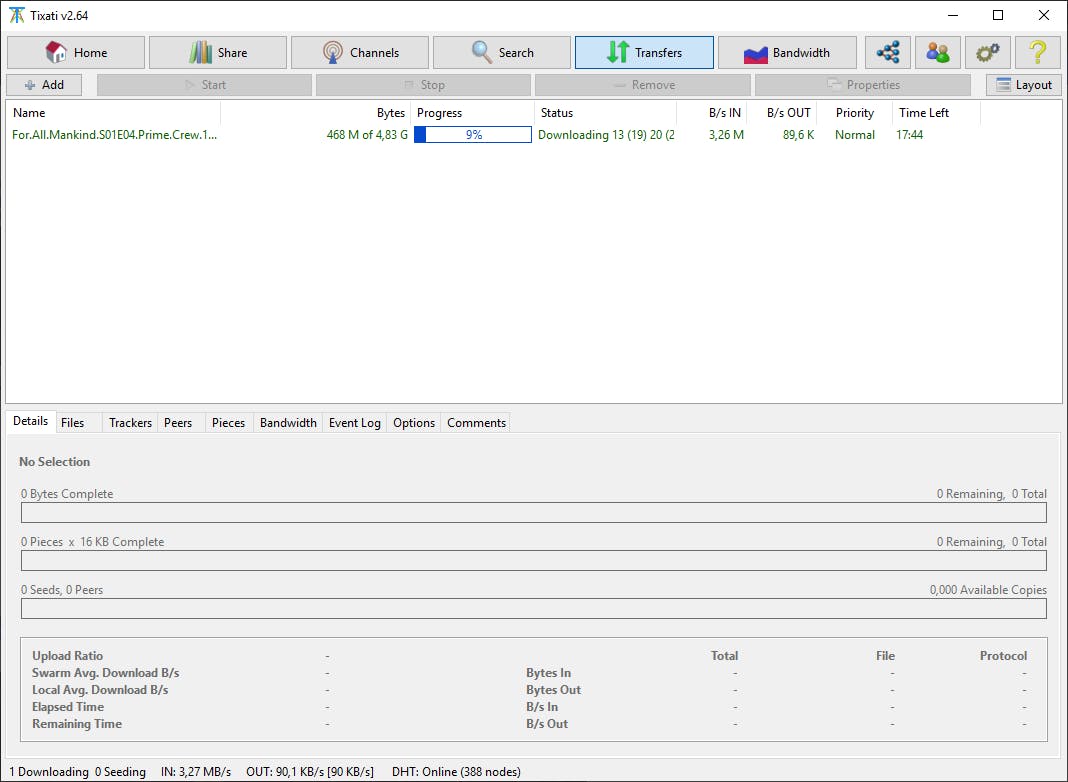Click the empty Bytes Complete bar
Image resolution: width=1068 pixels, height=782 pixels.
coord(533,512)
